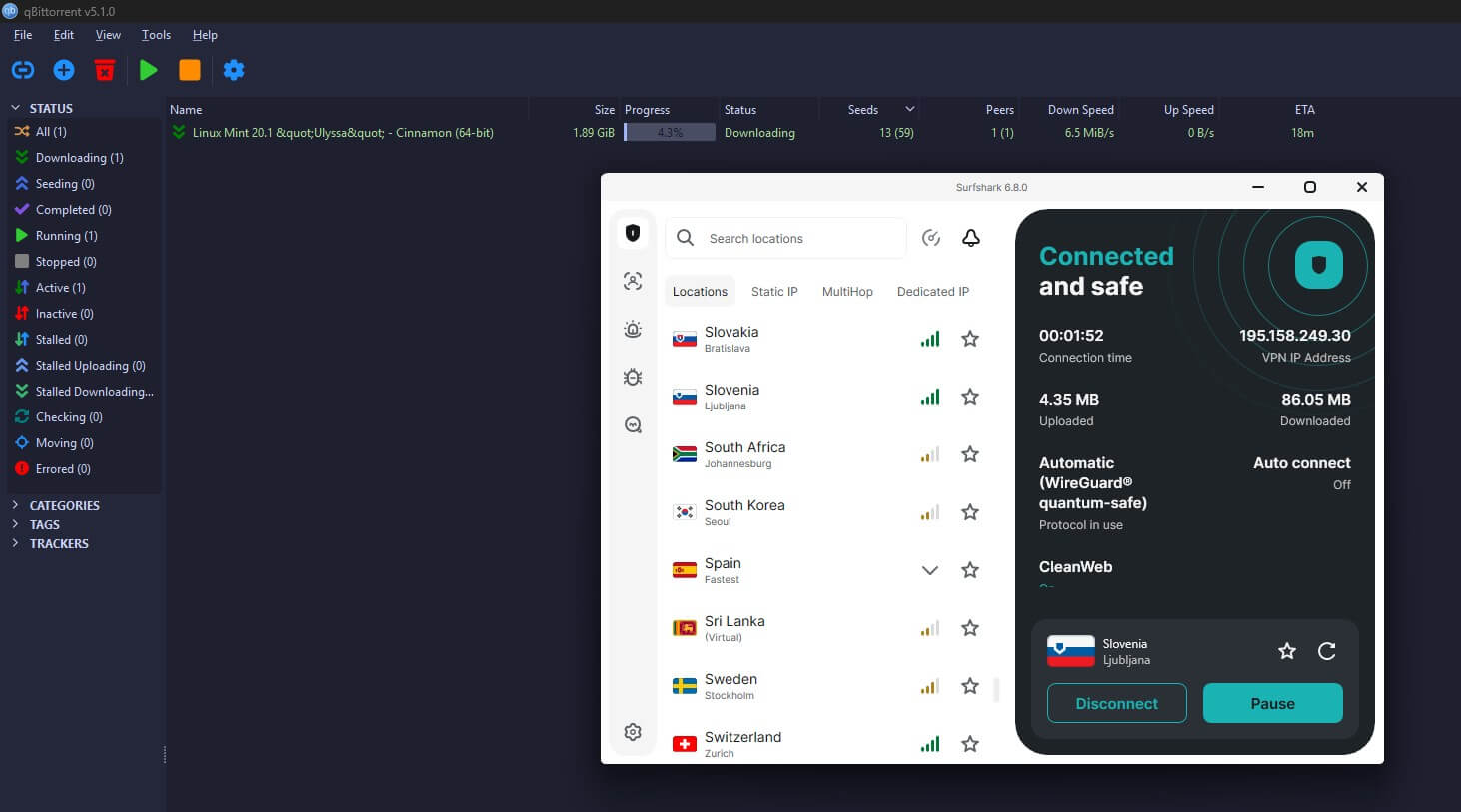Click the blue Add Torrent File icon
Screen dimensions: 1461x812
coord(64,70)
